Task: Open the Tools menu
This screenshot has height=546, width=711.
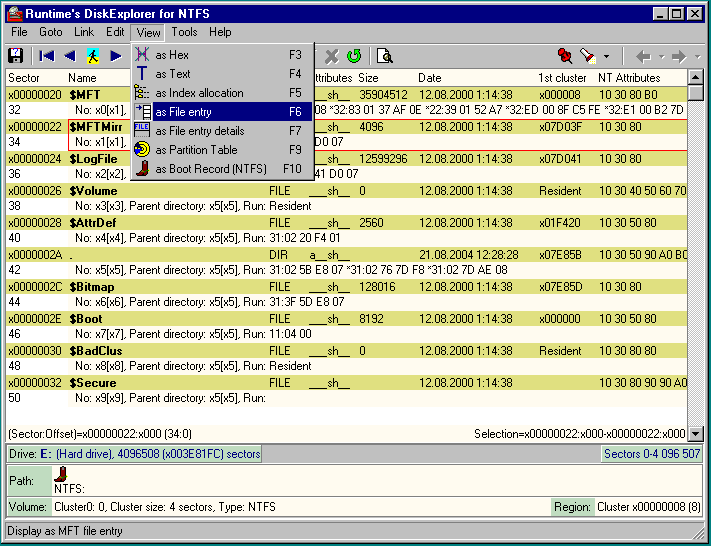Action: click(184, 32)
